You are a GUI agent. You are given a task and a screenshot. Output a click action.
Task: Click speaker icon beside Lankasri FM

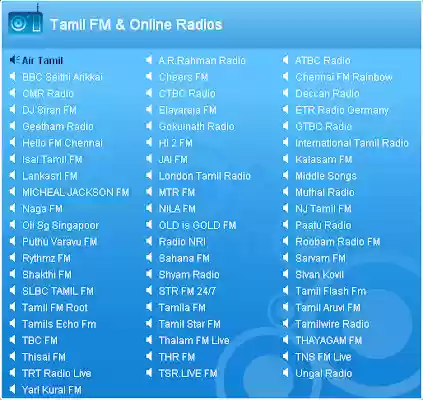click(13, 175)
